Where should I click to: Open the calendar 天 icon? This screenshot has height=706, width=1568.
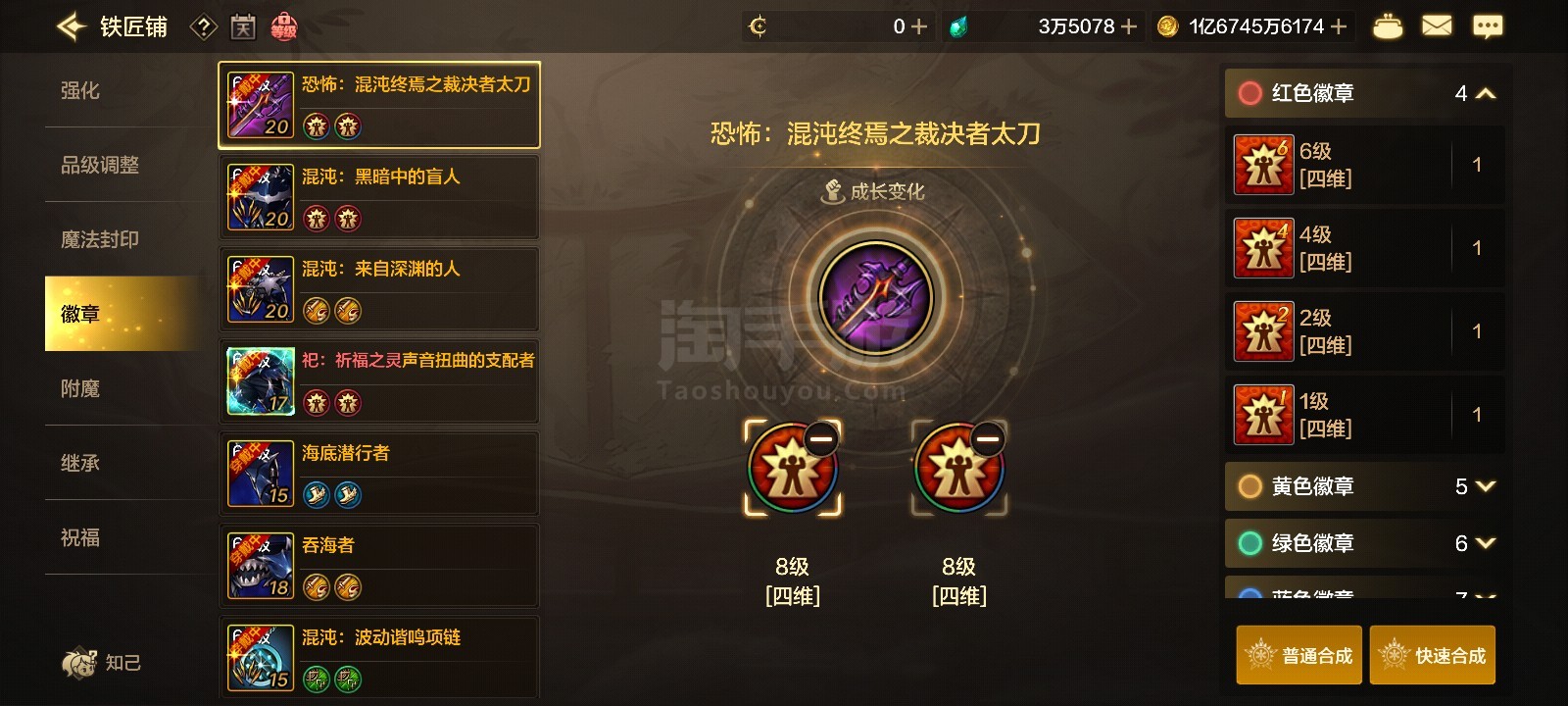243,27
